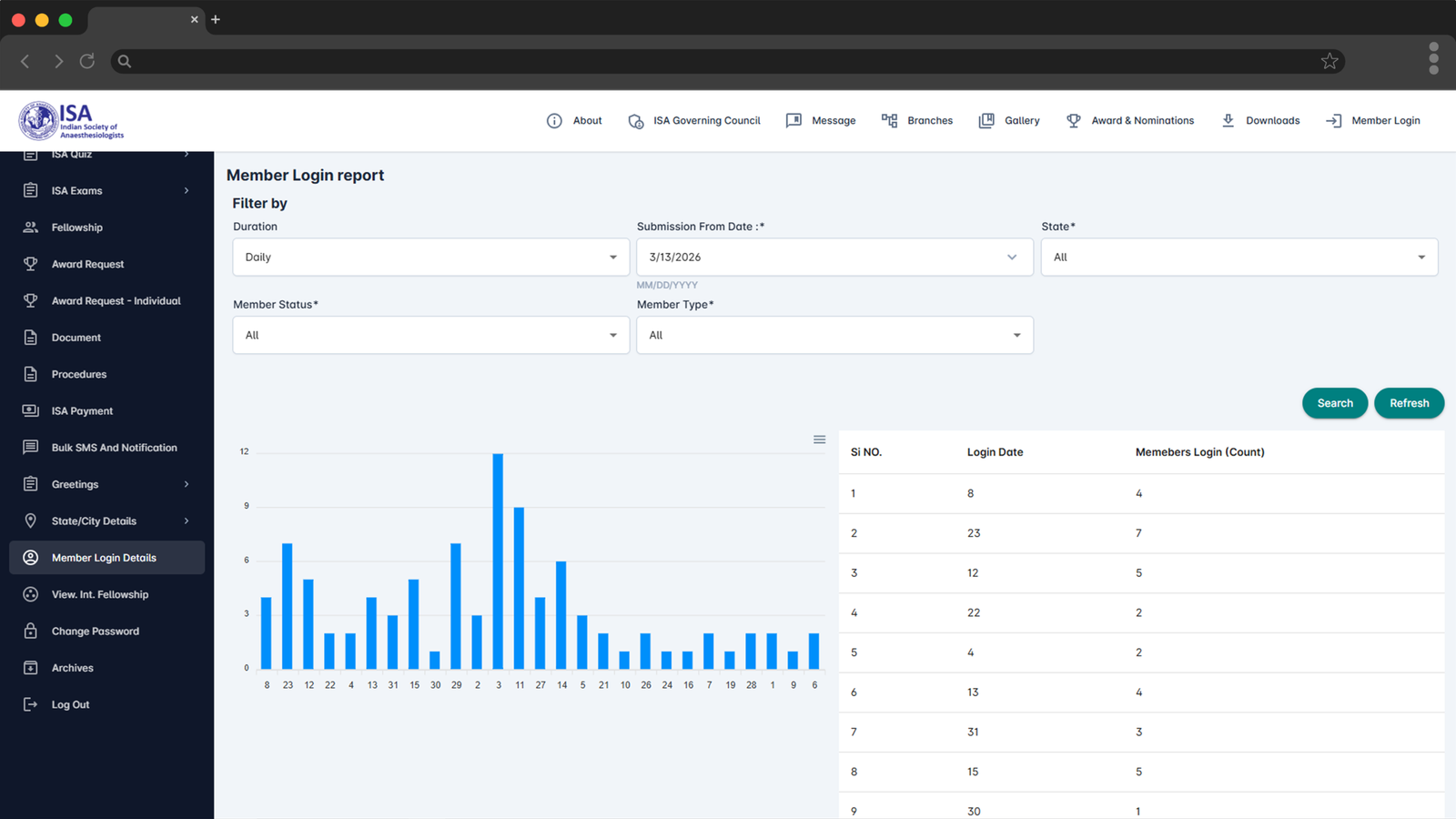The image size is (1456, 819).
Task: Click the ISA logo in header
Action: click(71, 120)
